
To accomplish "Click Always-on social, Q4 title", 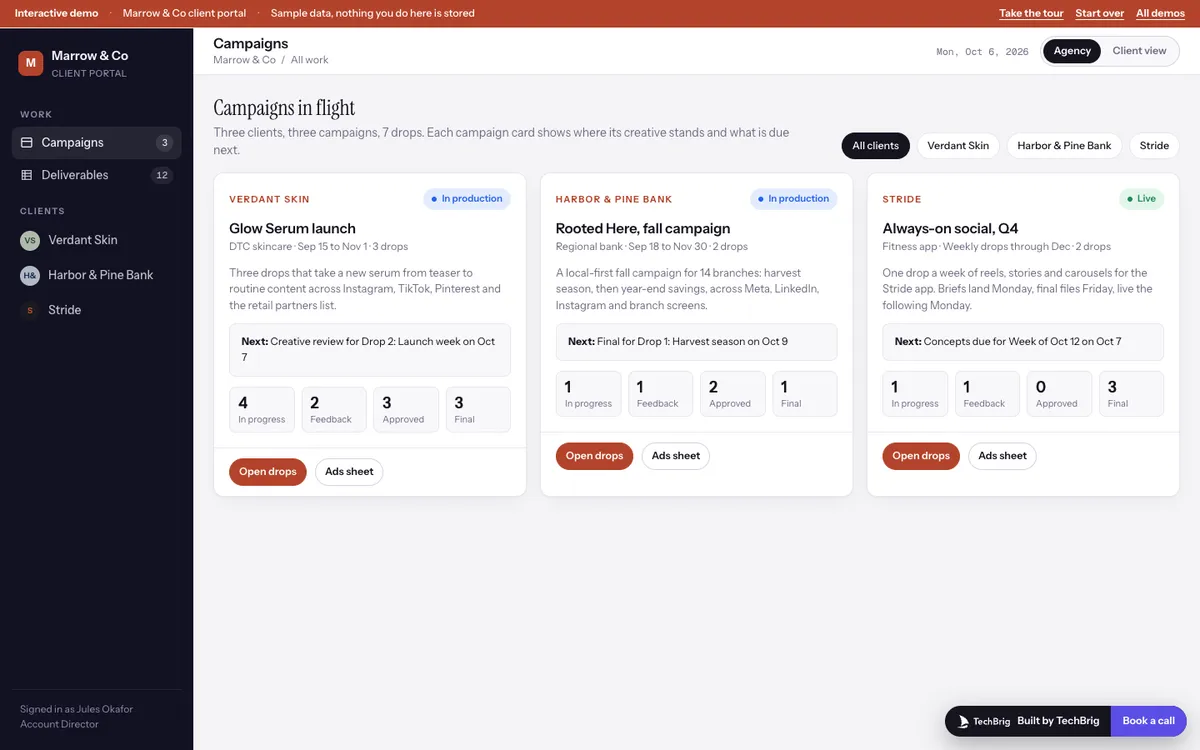I will tap(950, 229).
